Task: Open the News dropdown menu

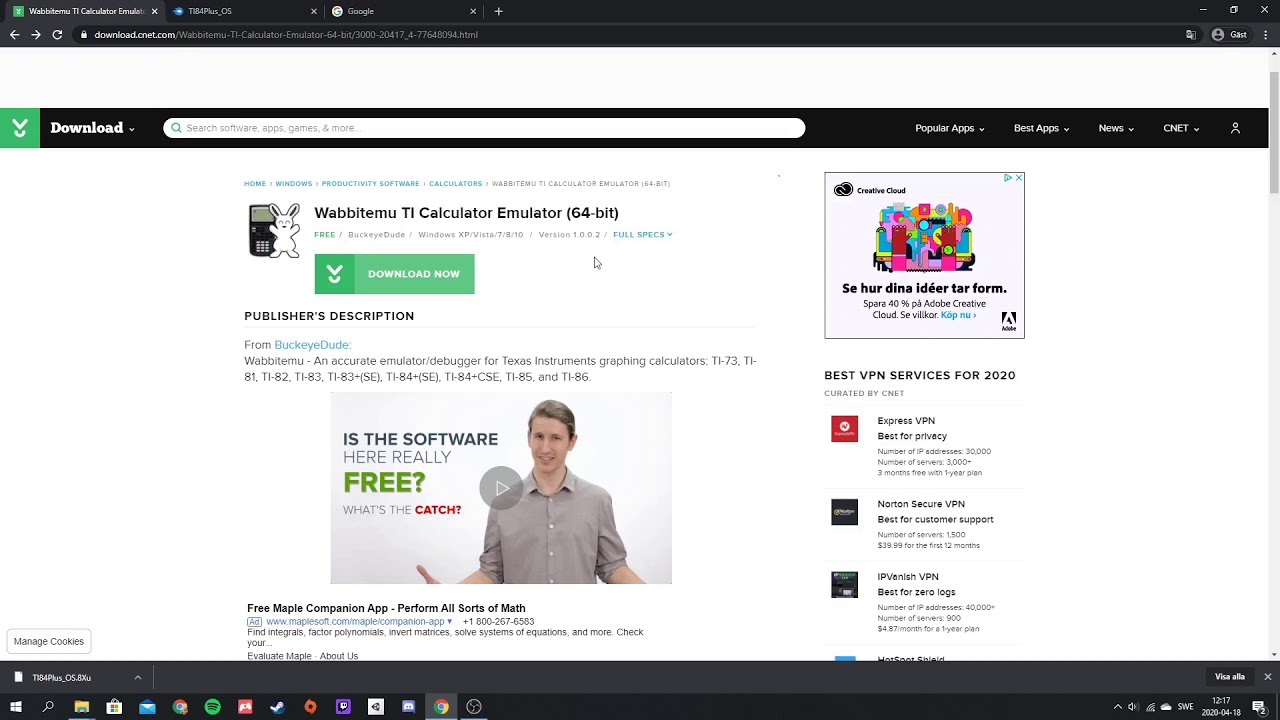Action: point(1116,128)
